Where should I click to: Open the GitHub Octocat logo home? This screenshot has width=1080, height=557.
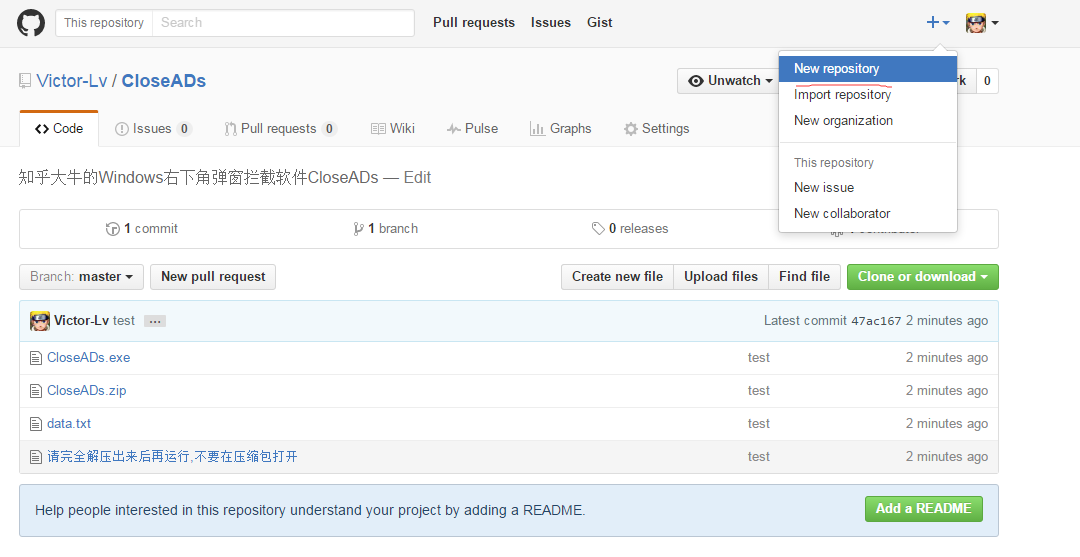31,23
